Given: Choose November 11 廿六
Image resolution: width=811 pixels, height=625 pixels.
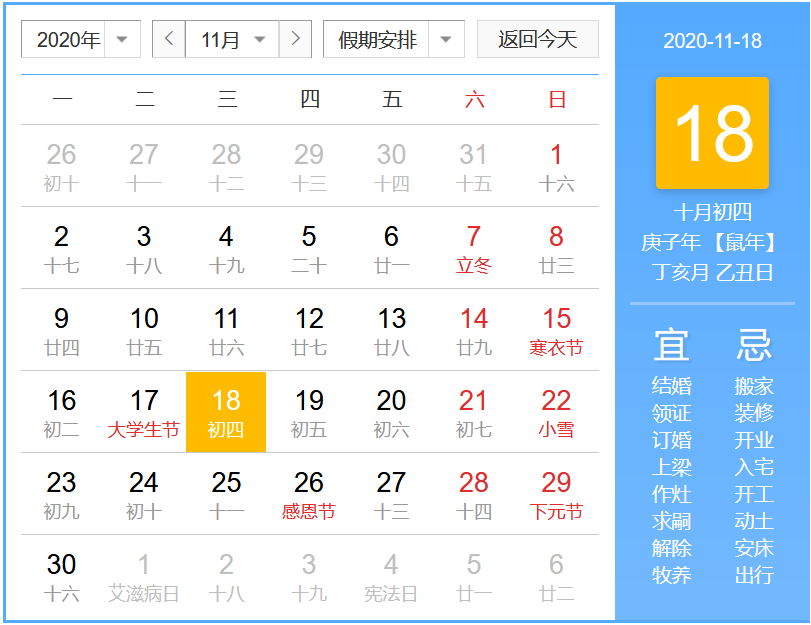Looking at the screenshot, I should (226, 330).
